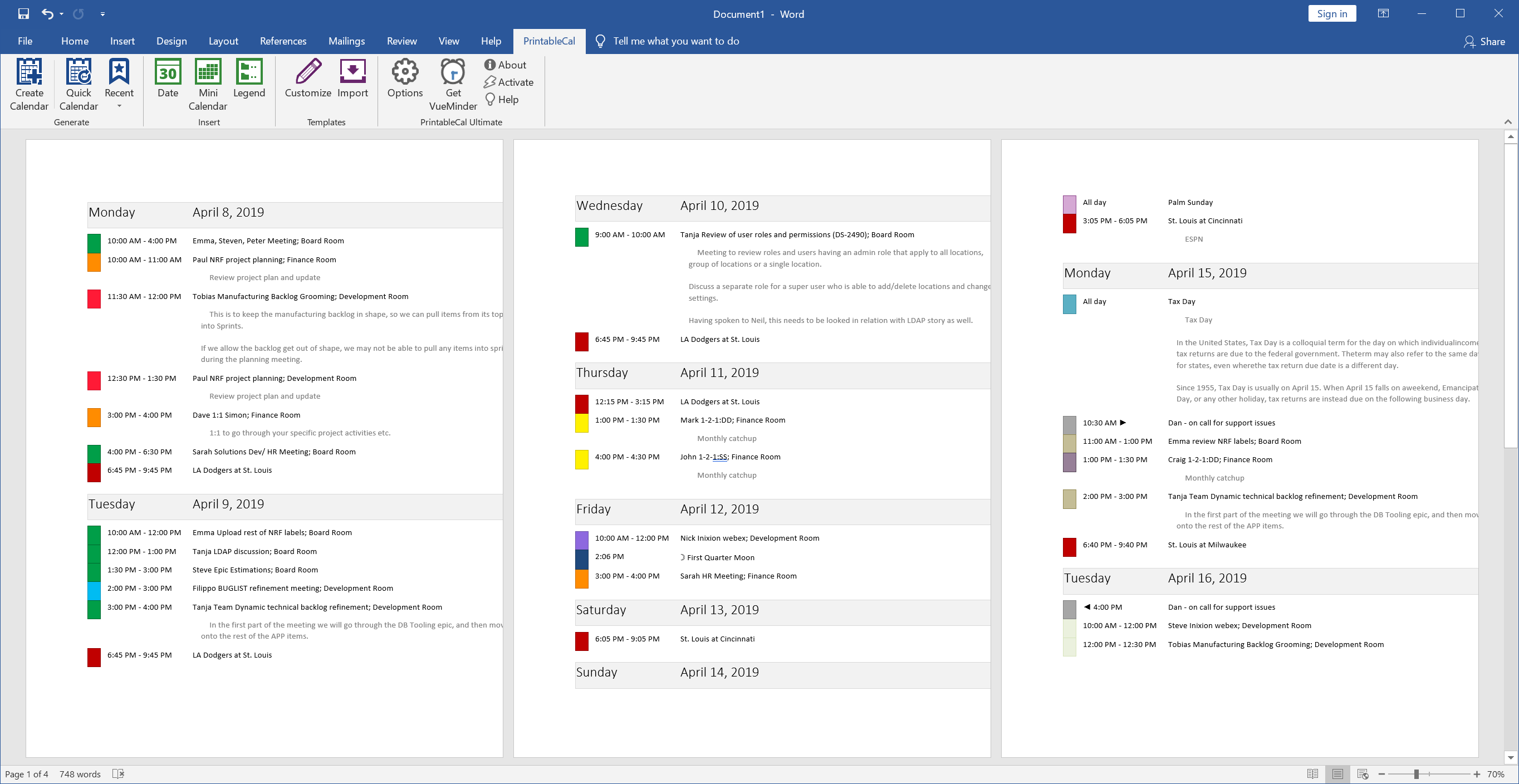Click the Create Calendar icon

click(29, 72)
